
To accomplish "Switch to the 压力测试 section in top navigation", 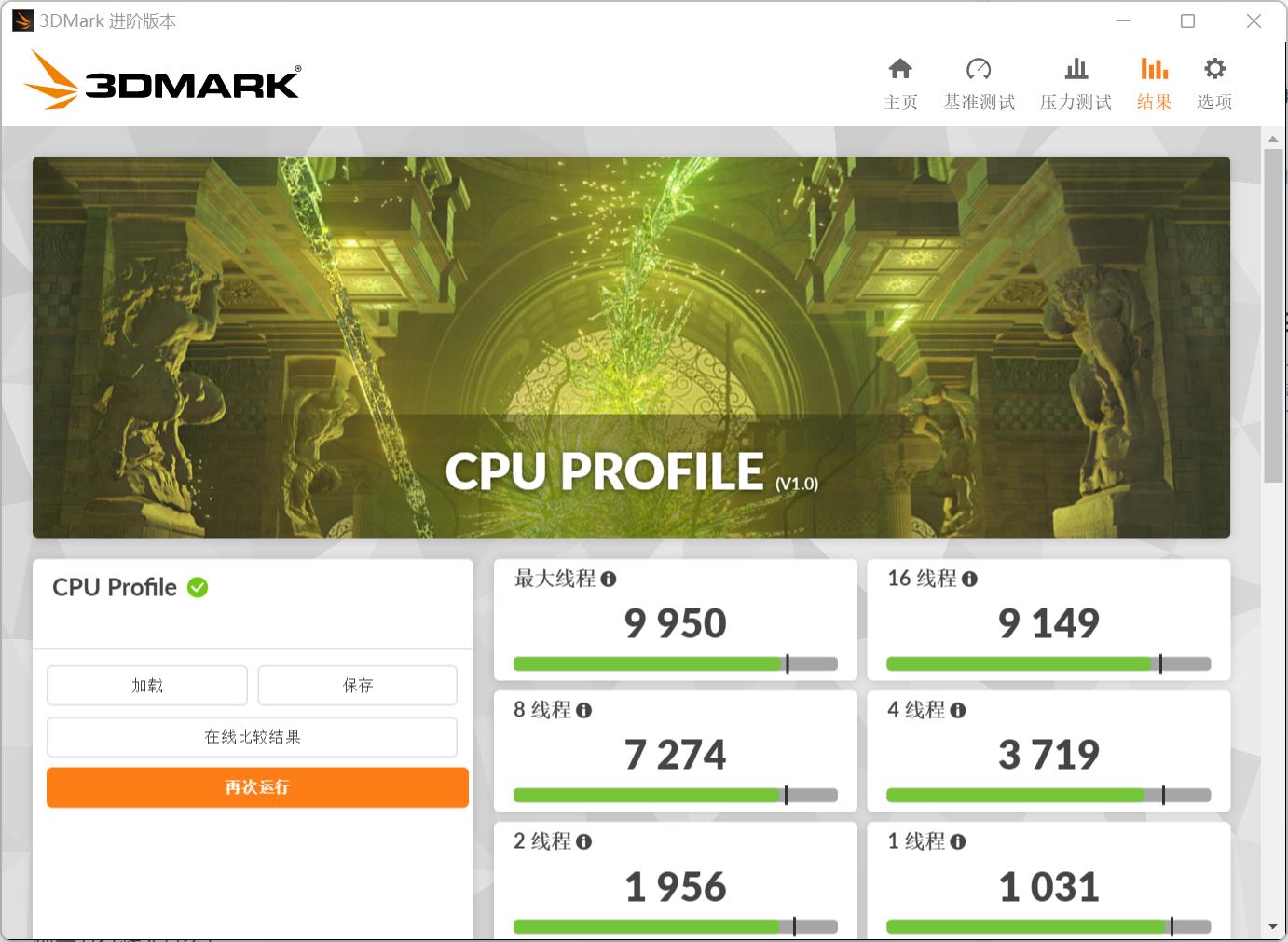I will click(1076, 82).
